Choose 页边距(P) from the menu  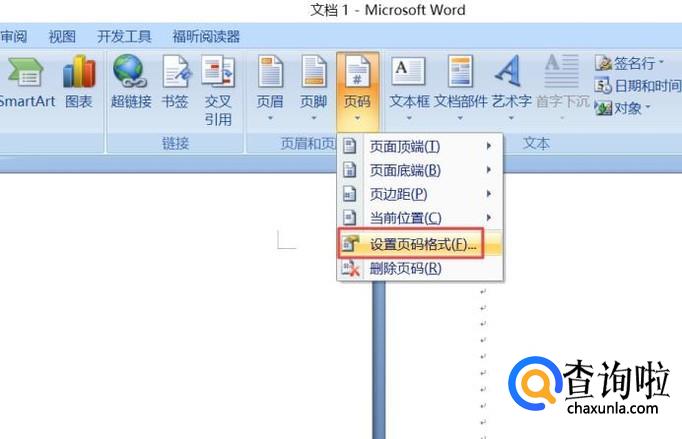click(420, 194)
